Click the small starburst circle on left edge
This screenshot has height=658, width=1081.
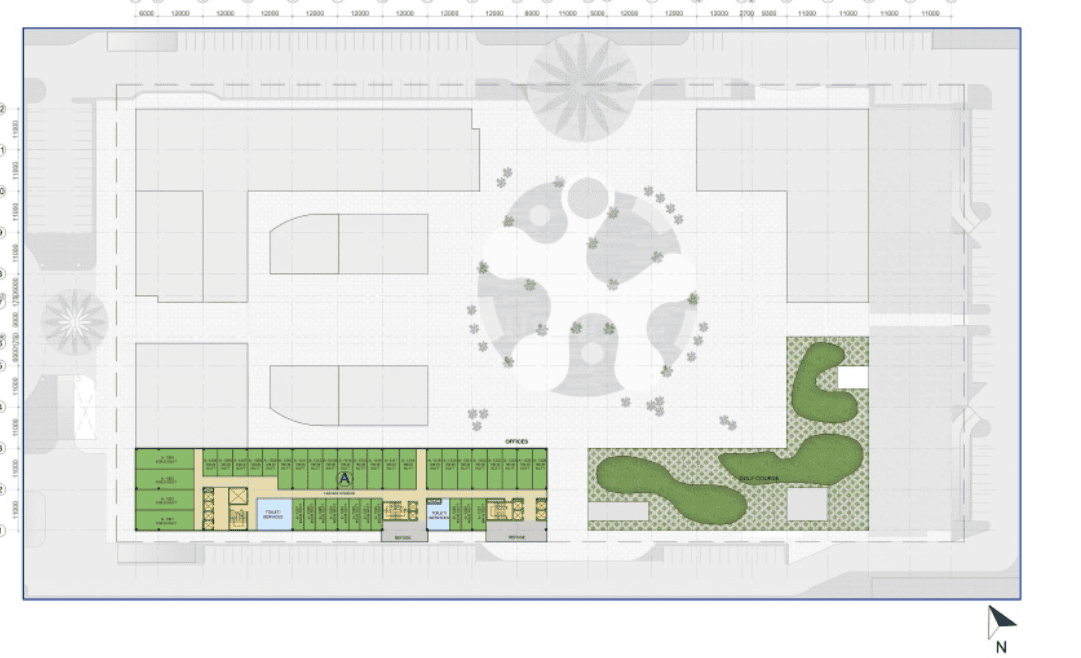[75, 322]
